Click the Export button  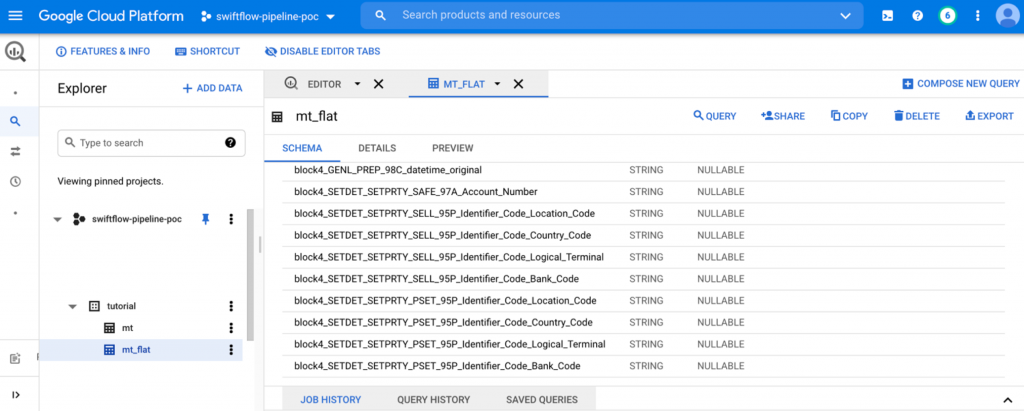pyautogui.click(x=989, y=116)
